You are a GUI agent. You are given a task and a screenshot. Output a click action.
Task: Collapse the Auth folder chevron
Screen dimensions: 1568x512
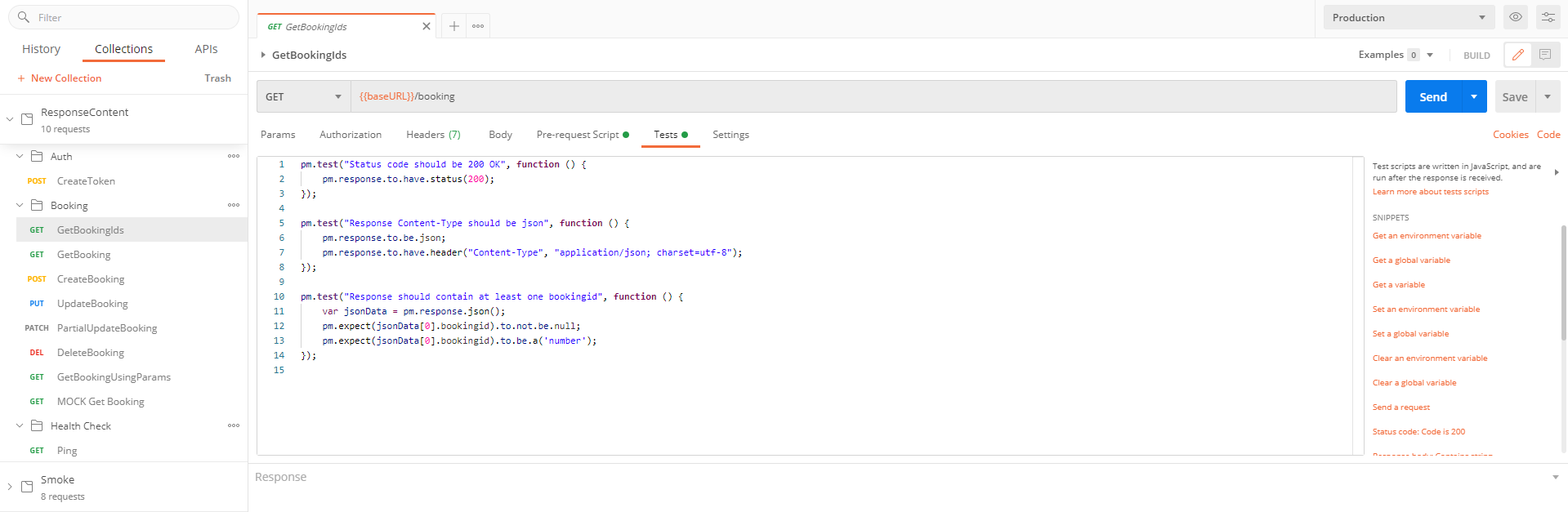click(20, 156)
